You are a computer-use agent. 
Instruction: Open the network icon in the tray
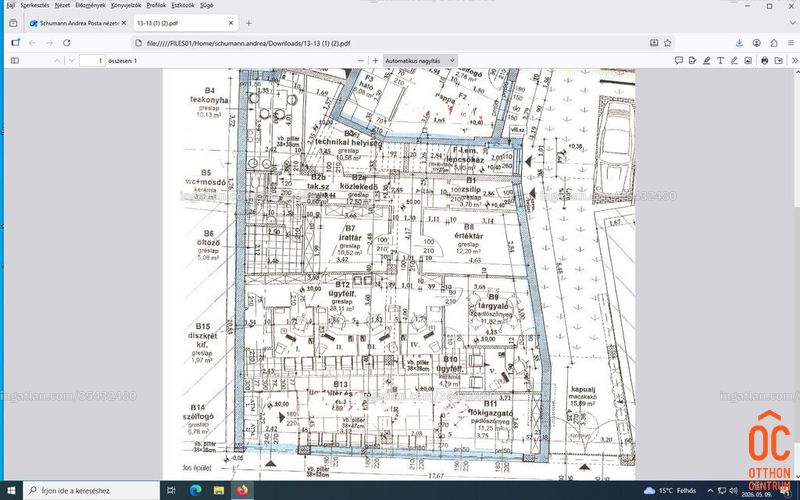coord(722,491)
